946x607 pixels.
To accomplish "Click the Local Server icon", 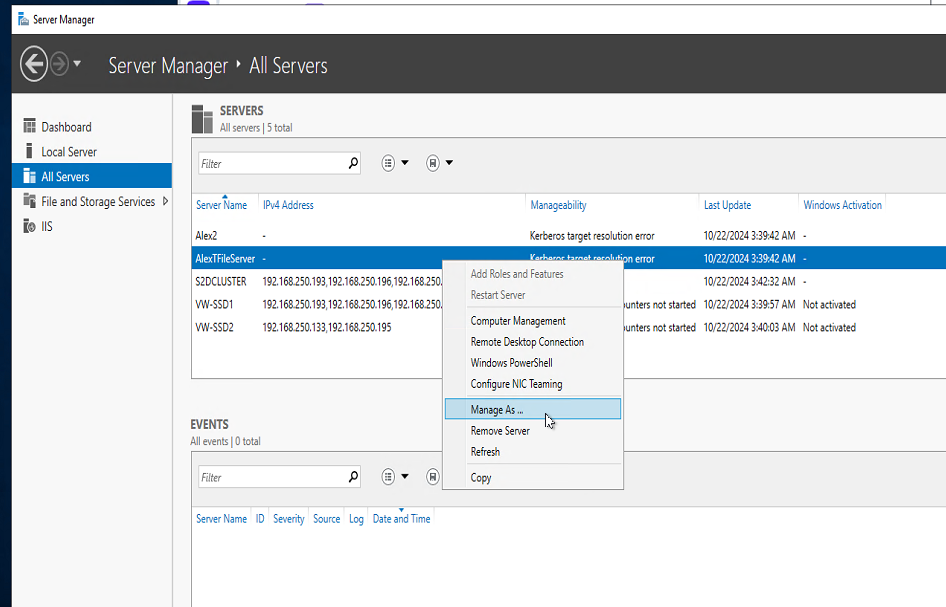I will click(x=29, y=151).
